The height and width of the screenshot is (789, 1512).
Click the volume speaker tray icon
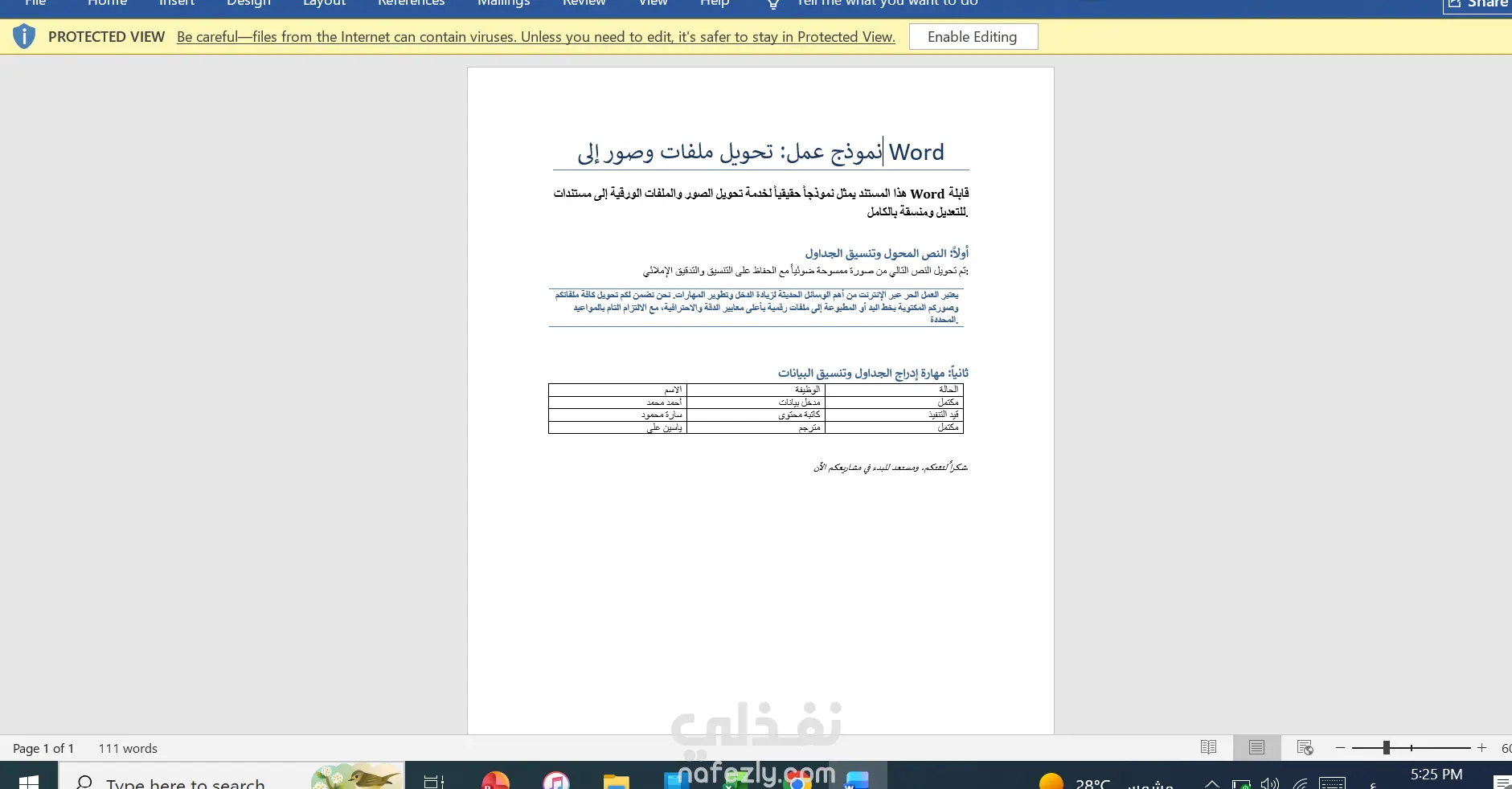(x=1270, y=783)
